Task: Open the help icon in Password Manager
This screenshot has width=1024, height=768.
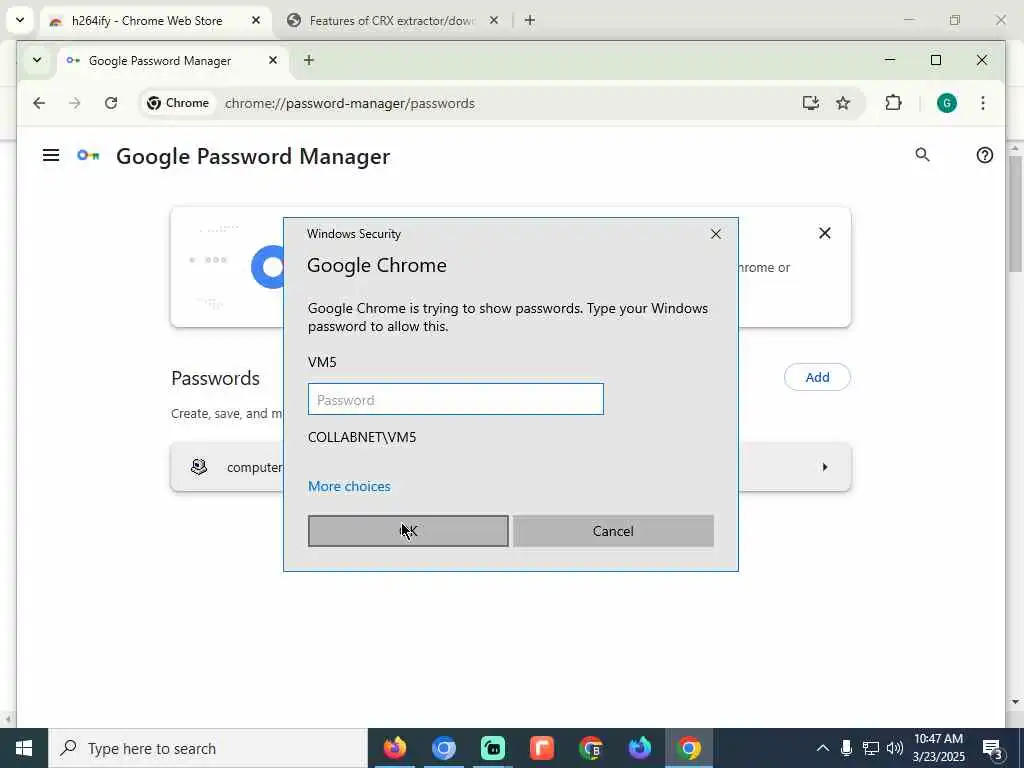Action: 984,155
